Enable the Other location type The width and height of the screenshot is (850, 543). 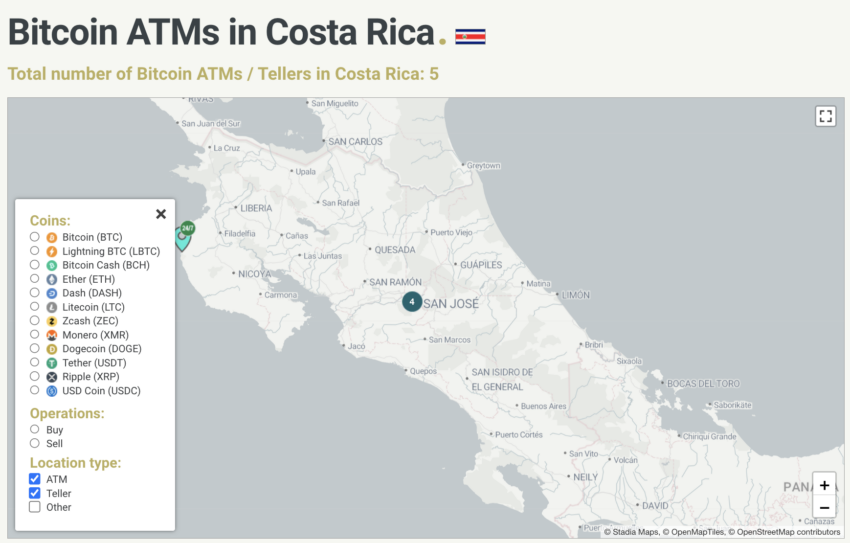tap(35, 507)
